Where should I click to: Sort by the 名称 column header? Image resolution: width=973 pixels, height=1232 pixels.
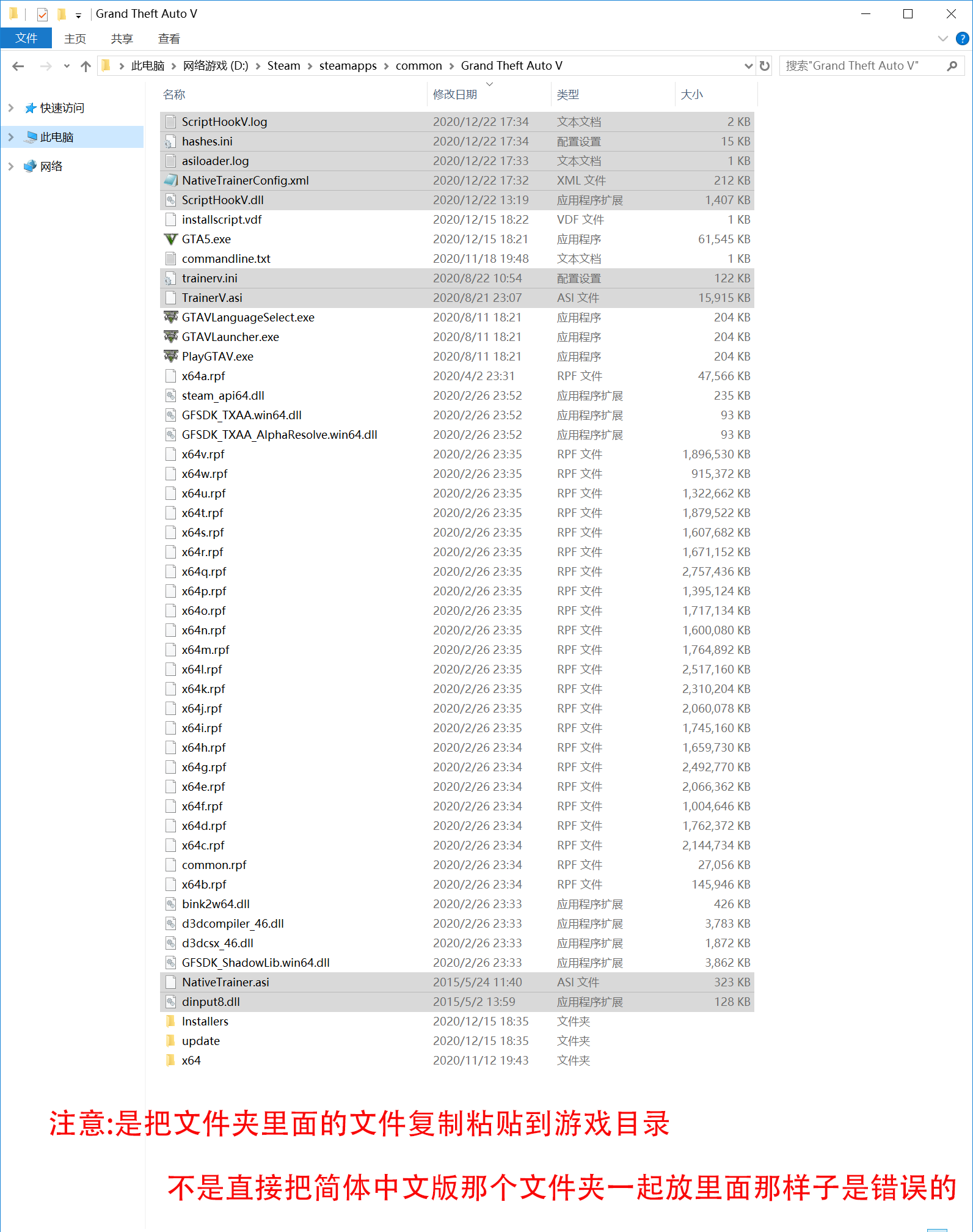[293, 94]
